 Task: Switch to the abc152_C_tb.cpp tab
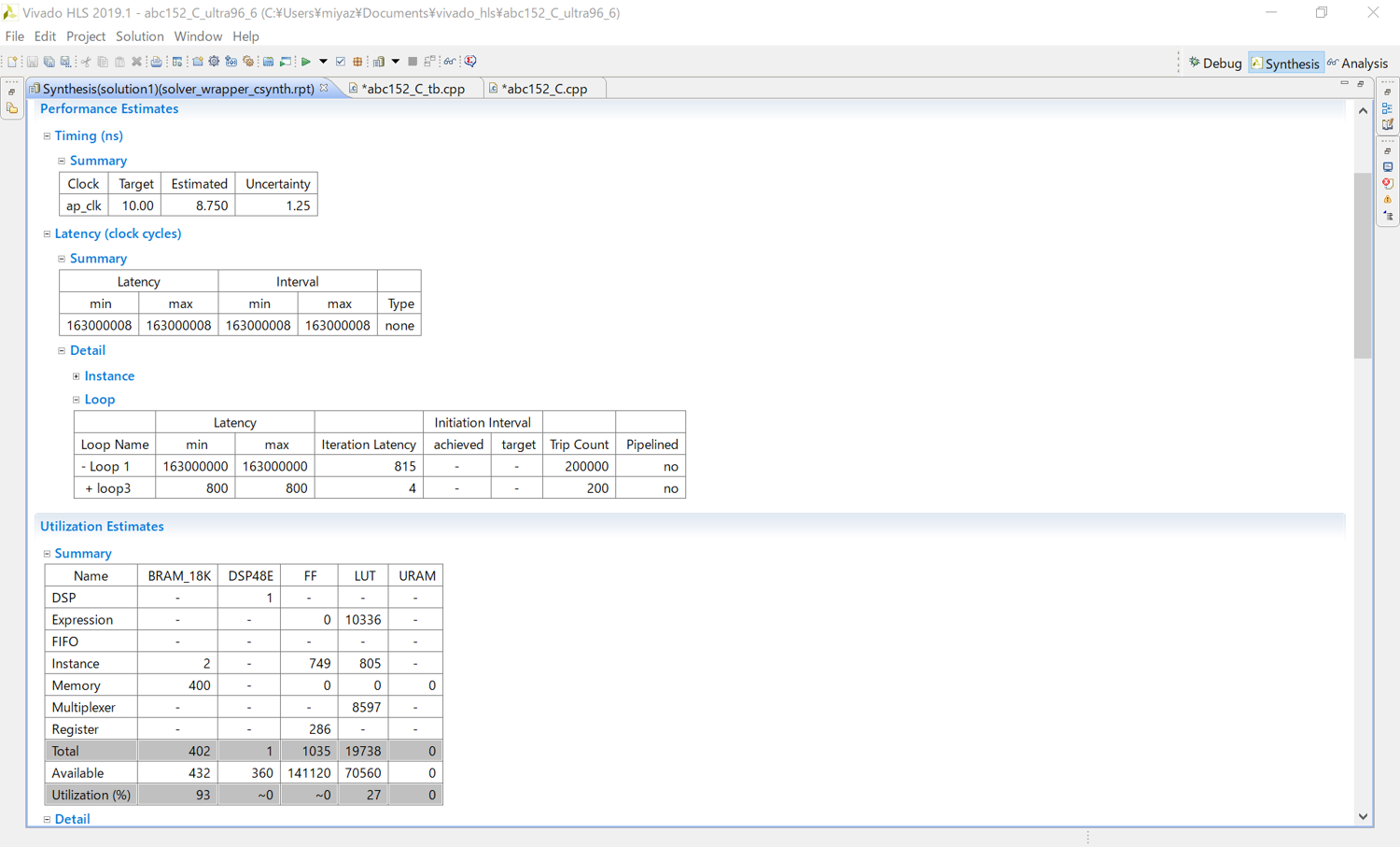point(413,89)
